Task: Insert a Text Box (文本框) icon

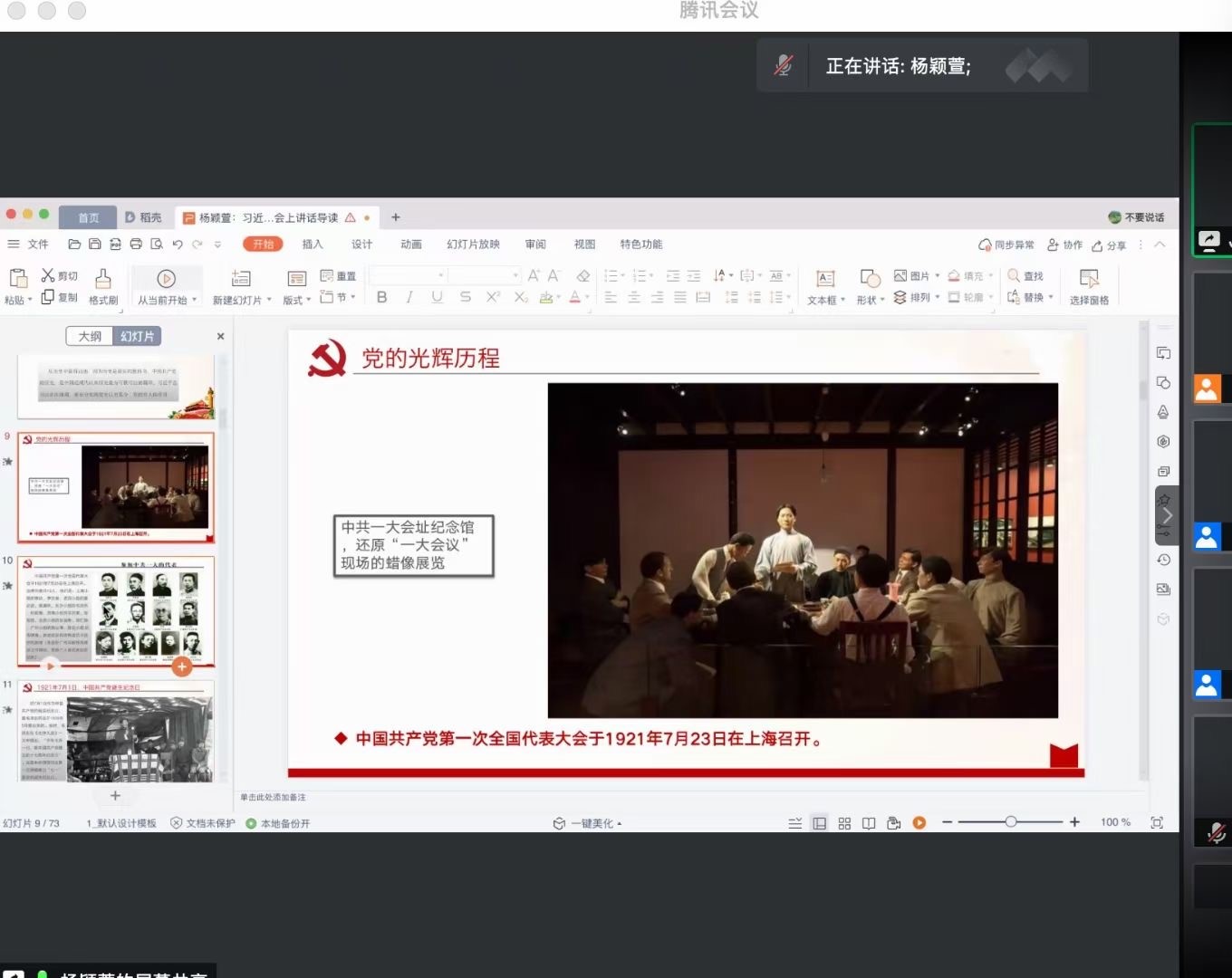Action: click(824, 279)
